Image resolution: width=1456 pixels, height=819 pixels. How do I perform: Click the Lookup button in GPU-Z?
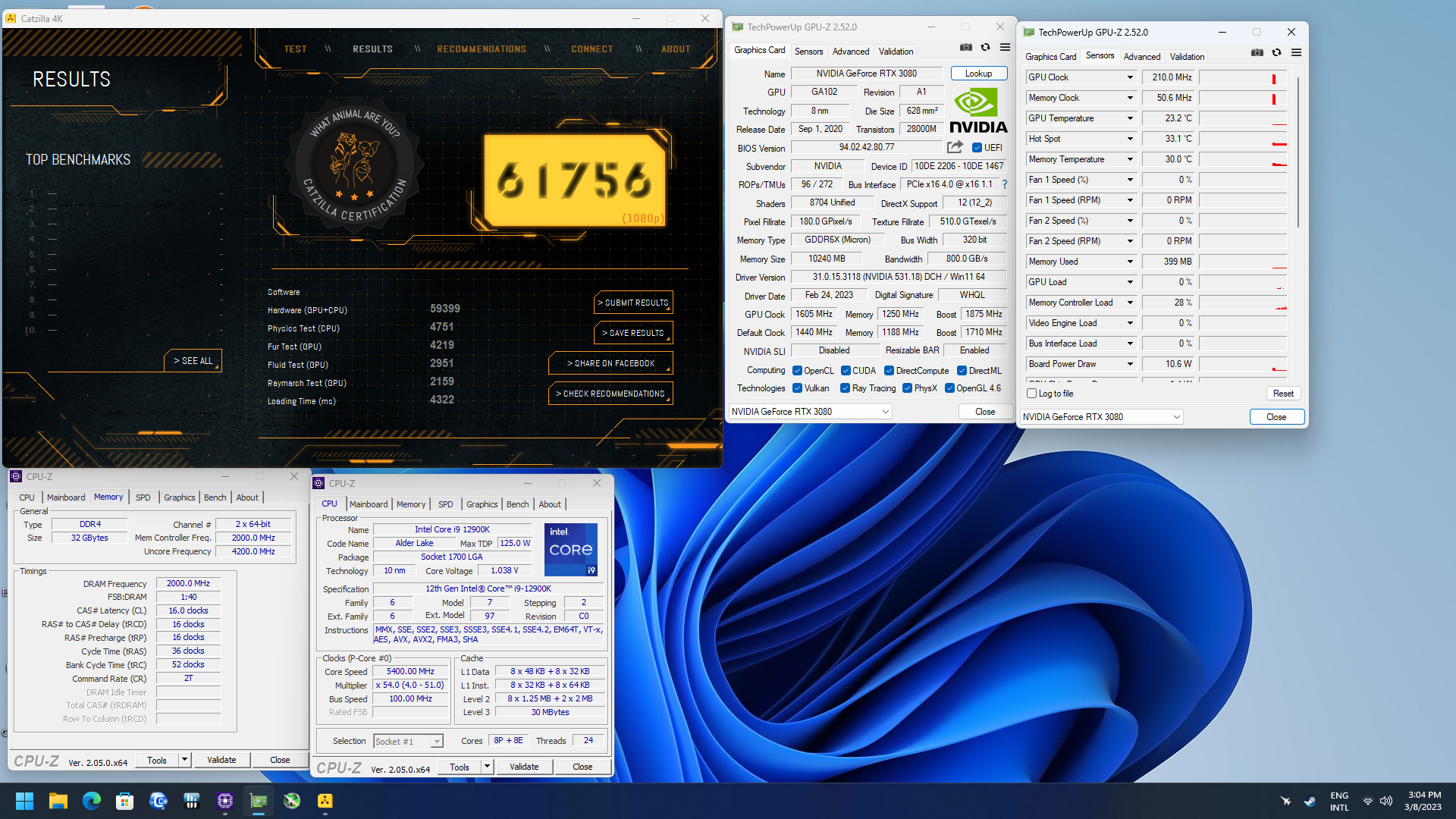coord(978,74)
